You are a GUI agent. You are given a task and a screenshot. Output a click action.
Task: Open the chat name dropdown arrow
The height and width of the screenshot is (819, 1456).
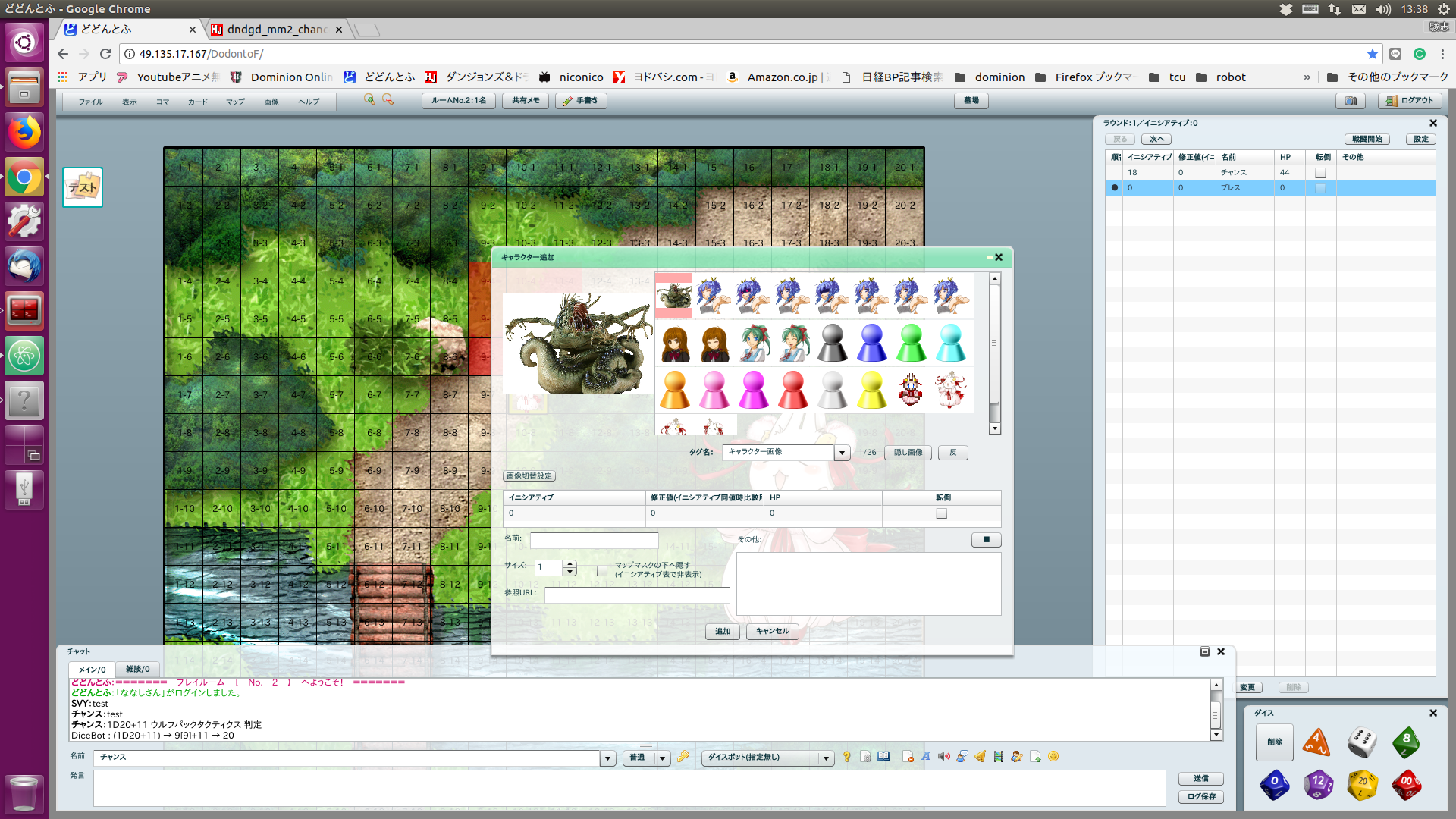tap(607, 758)
